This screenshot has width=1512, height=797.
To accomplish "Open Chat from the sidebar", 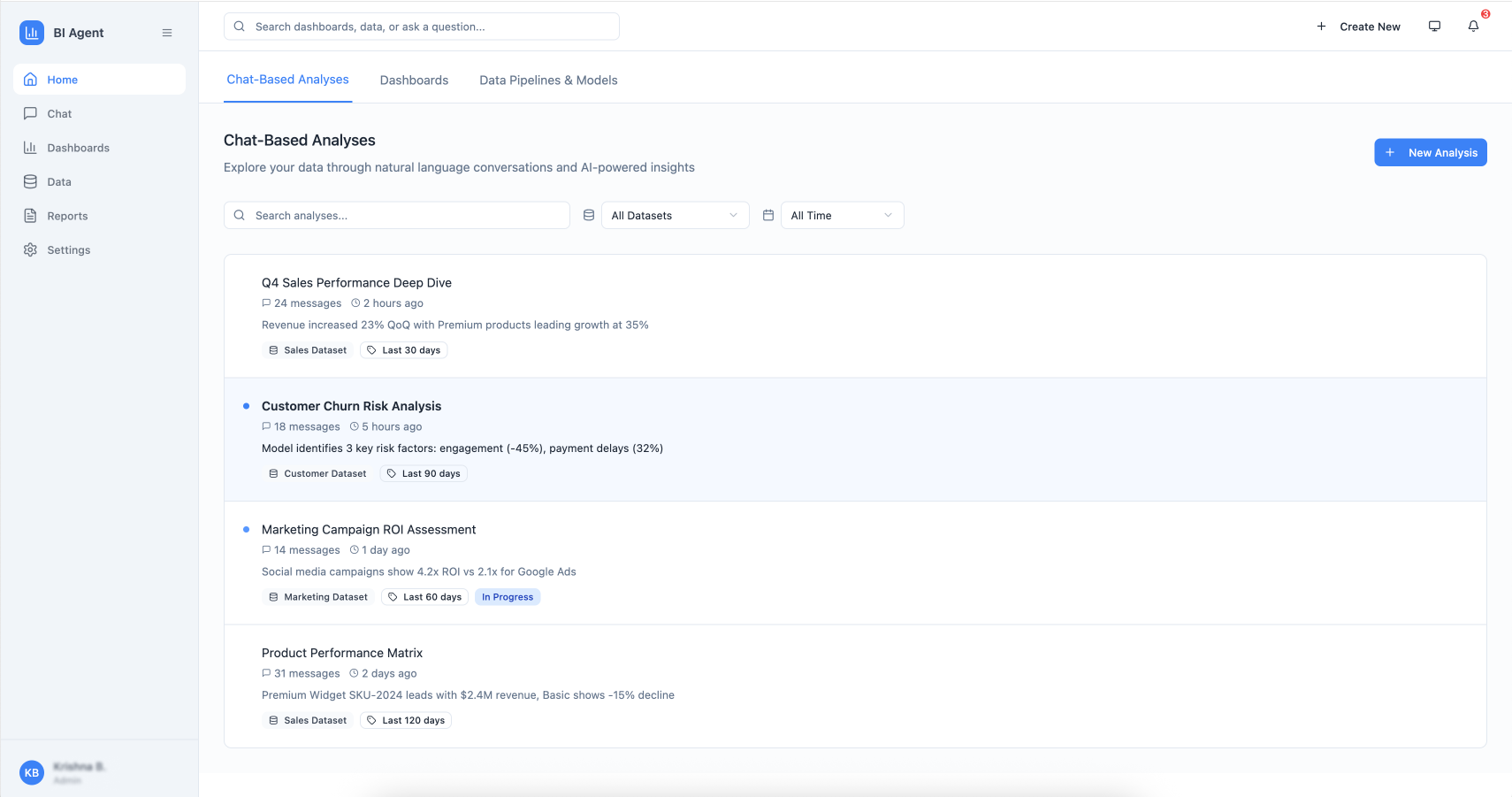I will tap(59, 114).
